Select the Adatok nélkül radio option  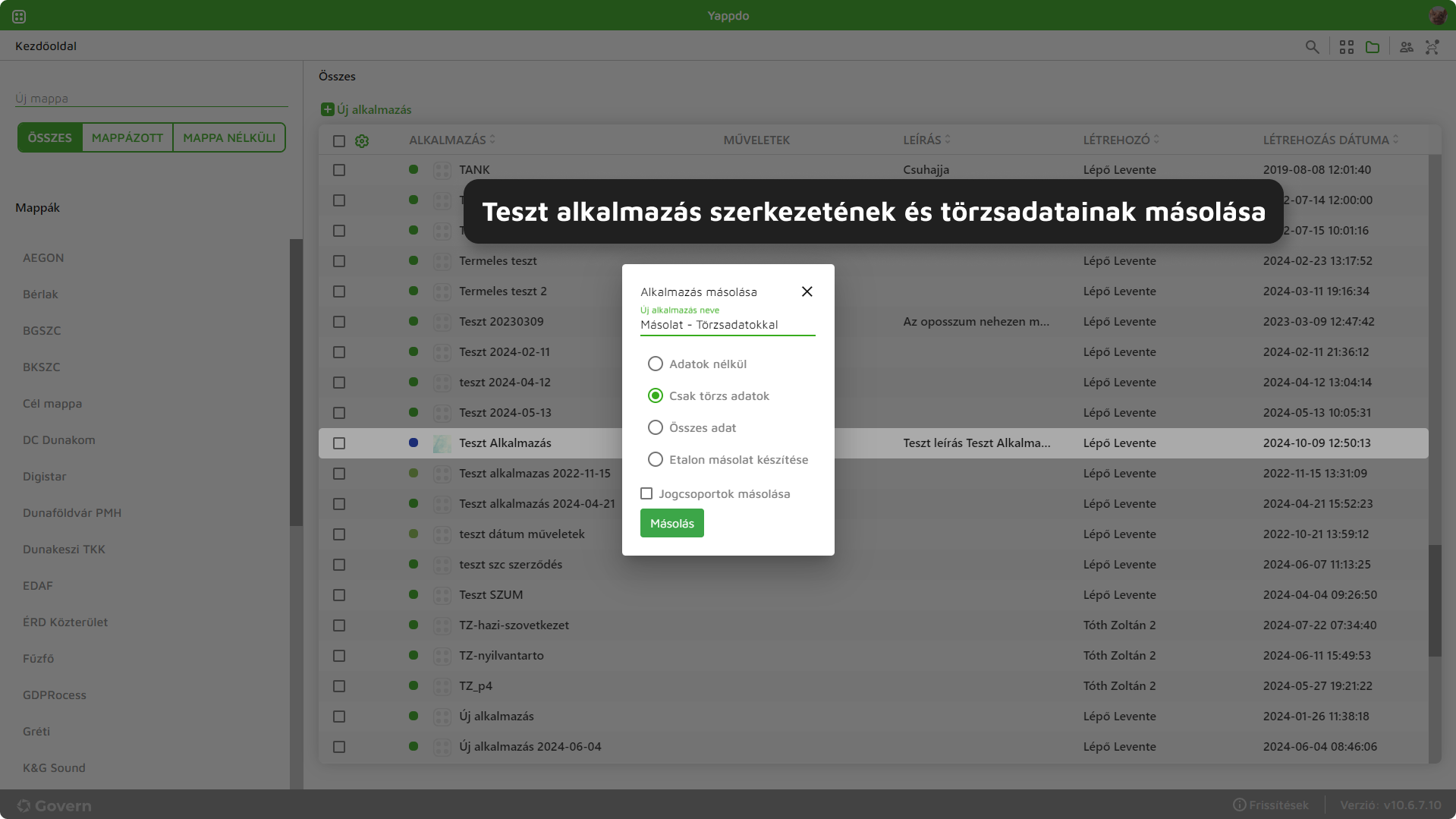pyautogui.click(x=656, y=364)
